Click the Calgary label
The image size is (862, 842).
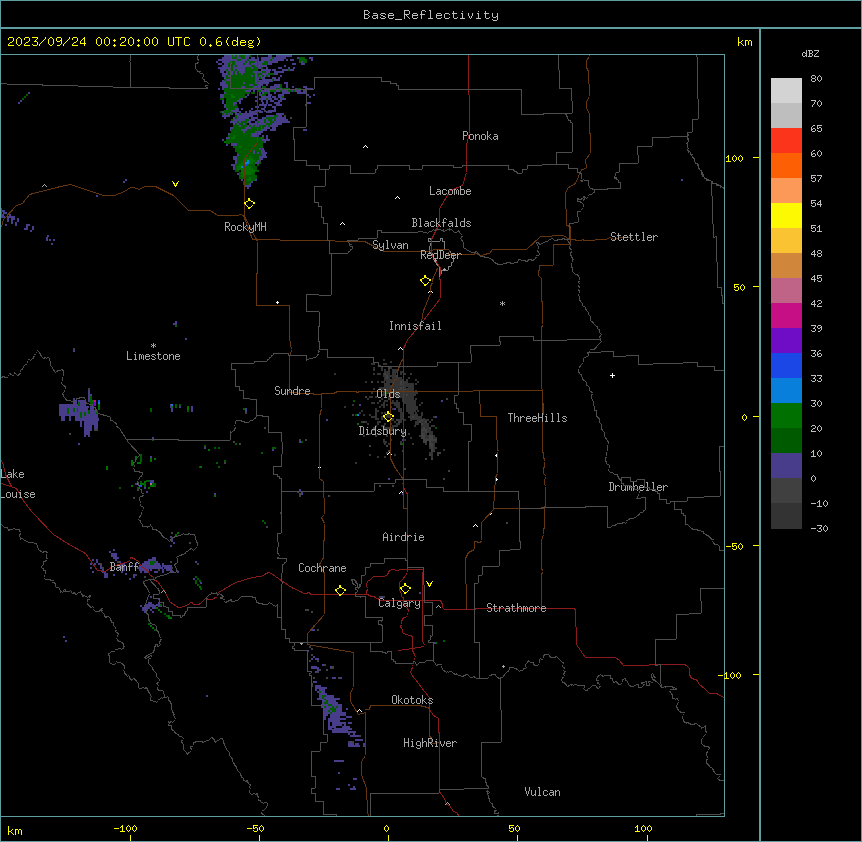(399, 603)
